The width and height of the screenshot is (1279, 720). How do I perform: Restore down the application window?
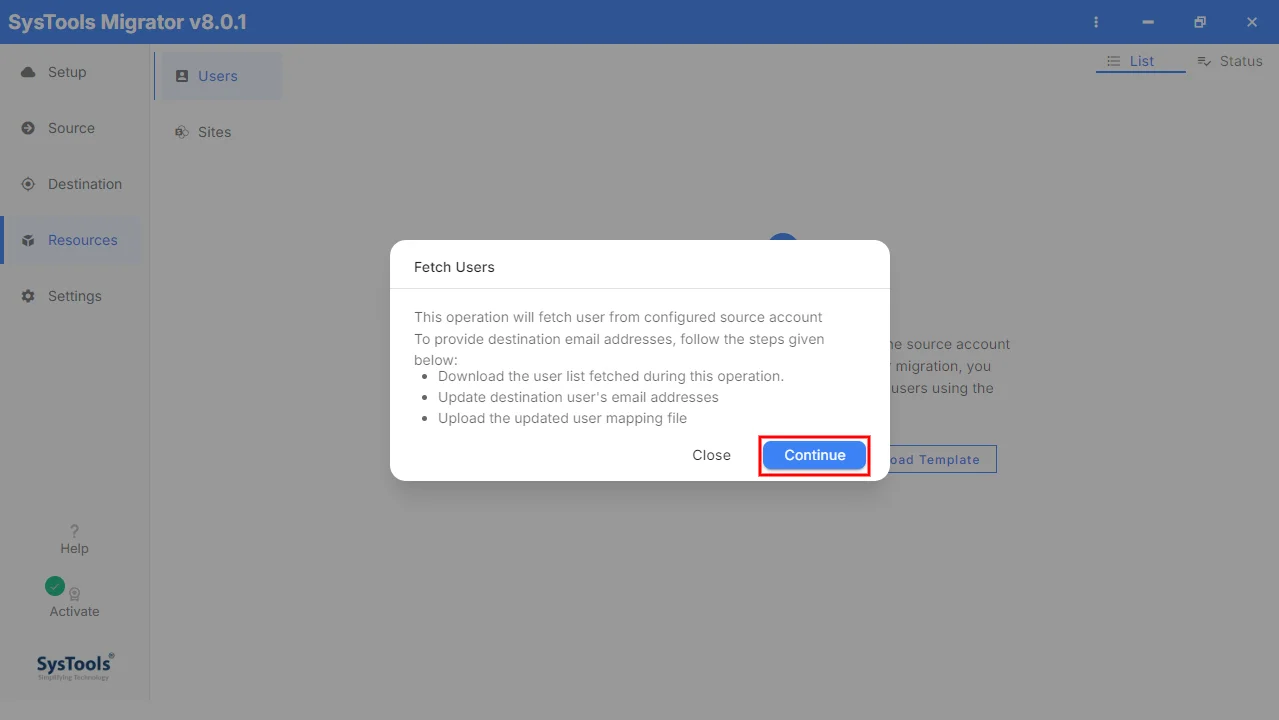pyautogui.click(x=1200, y=22)
